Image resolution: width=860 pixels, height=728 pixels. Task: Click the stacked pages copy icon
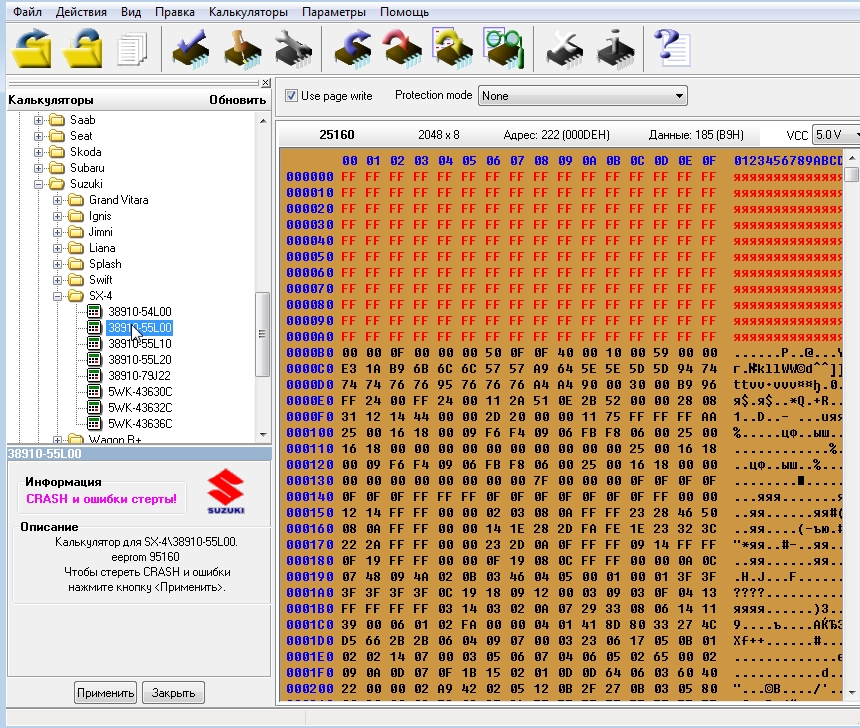(x=132, y=49)
